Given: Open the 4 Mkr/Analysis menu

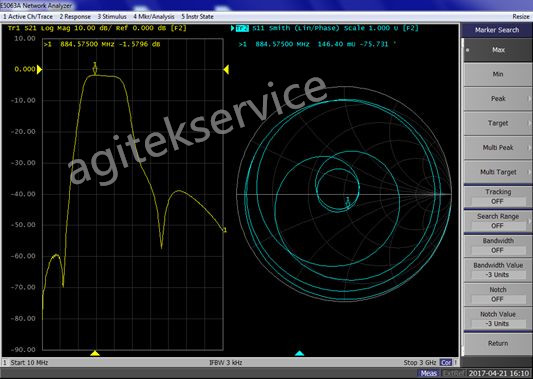Looking at the screenshot, I should 154,17.
